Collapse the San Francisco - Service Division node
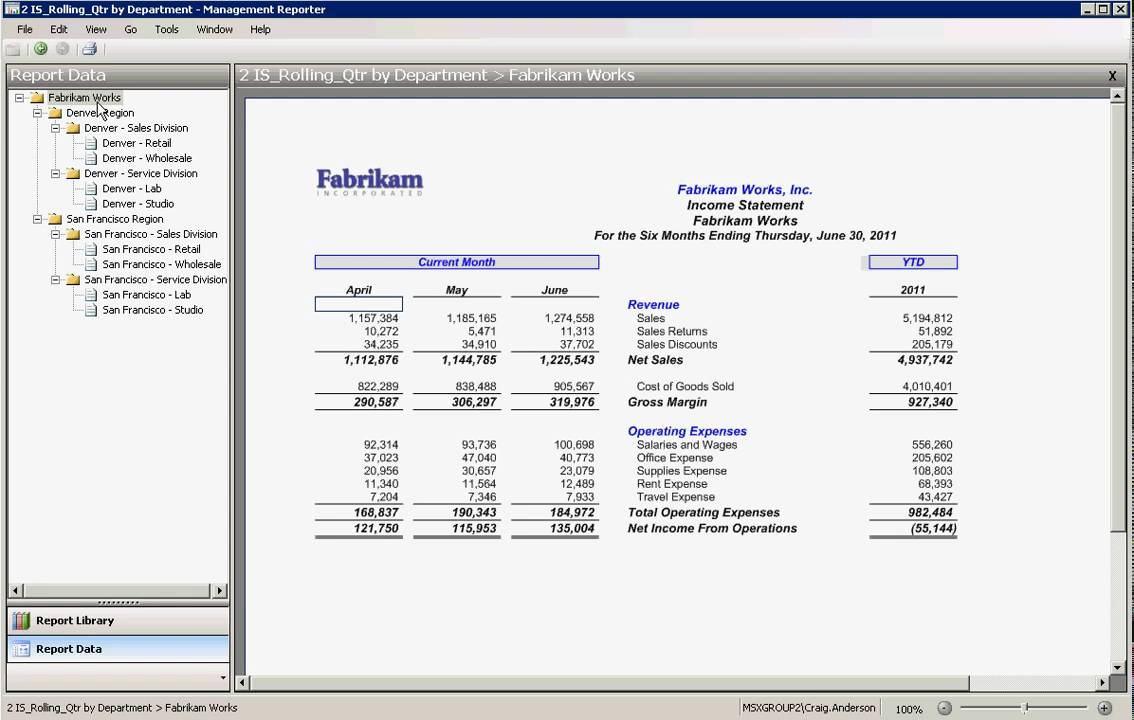This screenshot has width=1134, height=720. 56,280
